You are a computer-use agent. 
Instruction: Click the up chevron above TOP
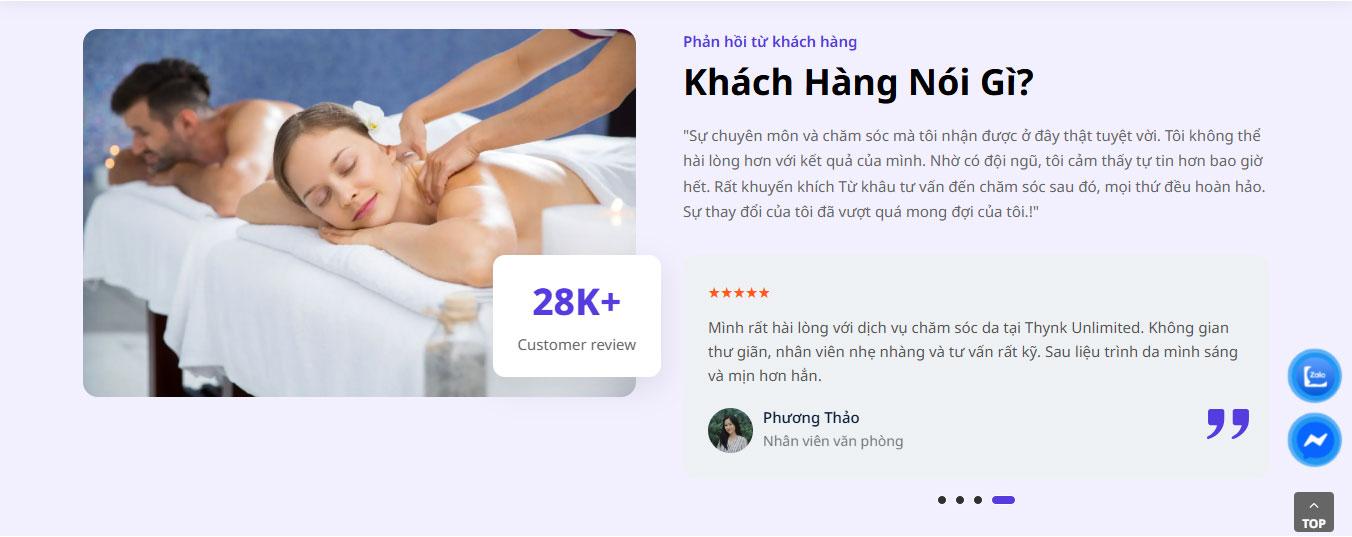pos(1314,506)
